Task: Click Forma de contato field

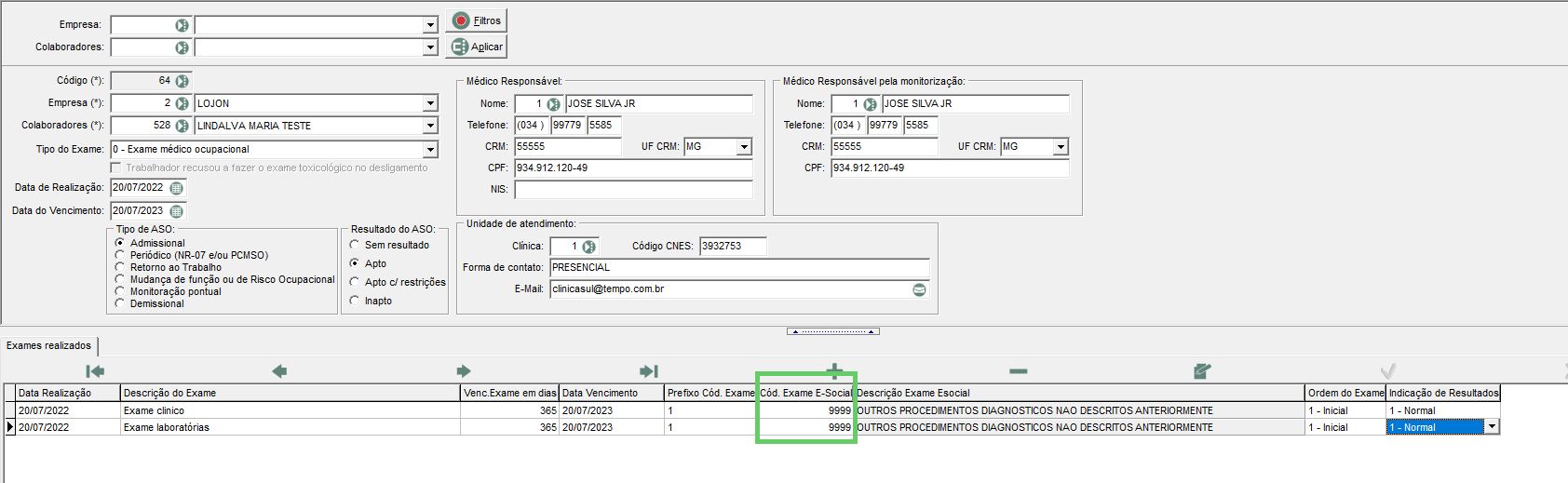Action: (739, 268)
